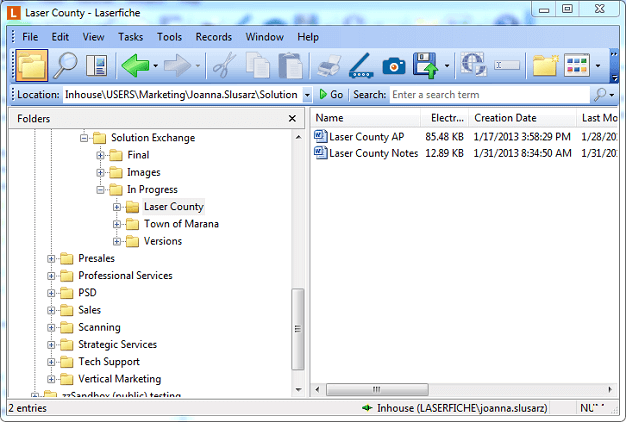Open the File menu
The width and height of the screenshot is (626, 422).
pos(30,37)
